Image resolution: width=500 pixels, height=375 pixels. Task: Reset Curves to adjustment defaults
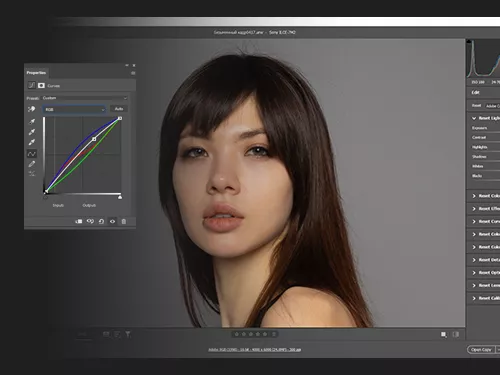101,221
